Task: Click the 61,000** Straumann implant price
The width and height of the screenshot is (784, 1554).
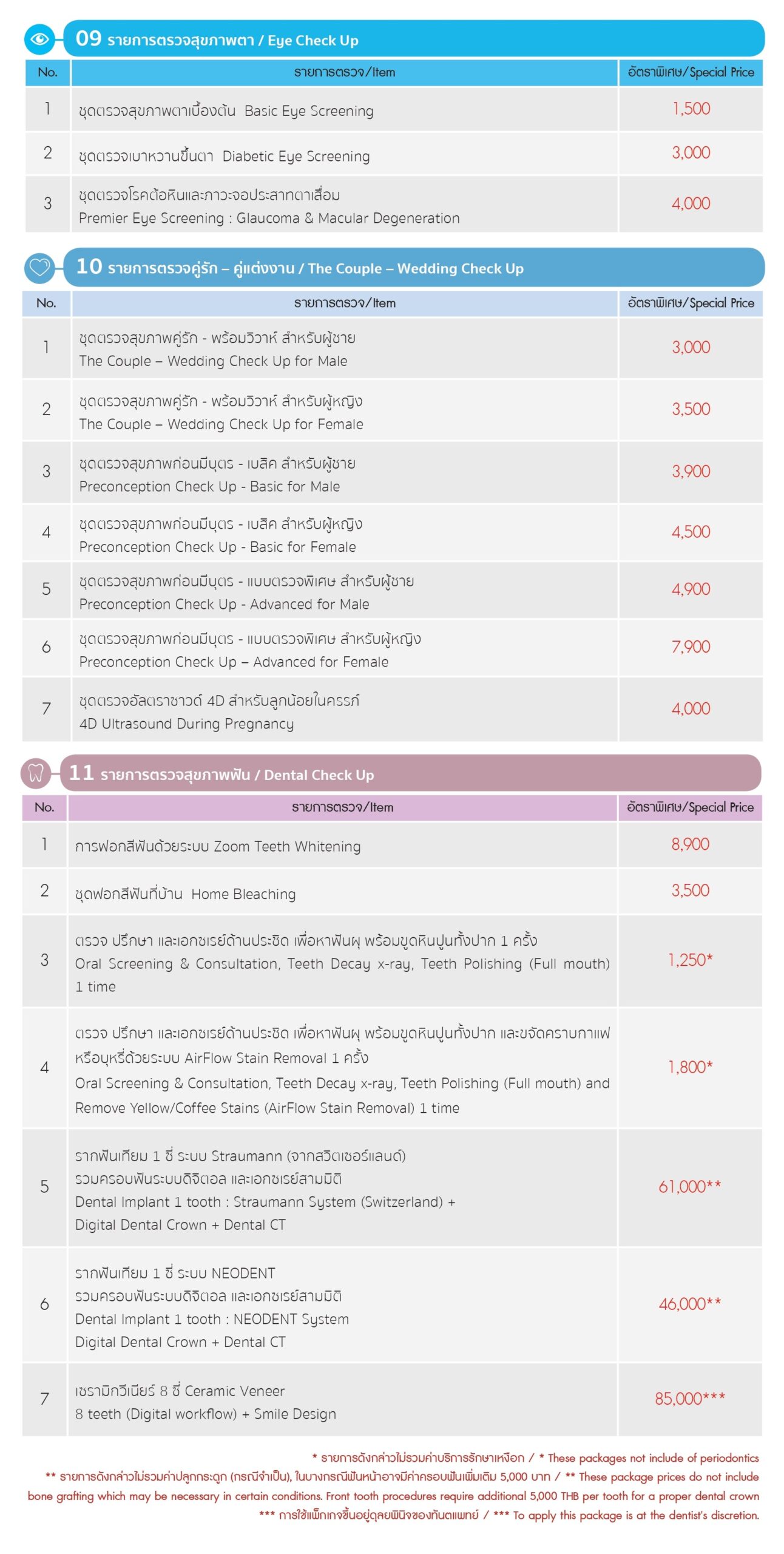Action: [x=689, y=1186]
